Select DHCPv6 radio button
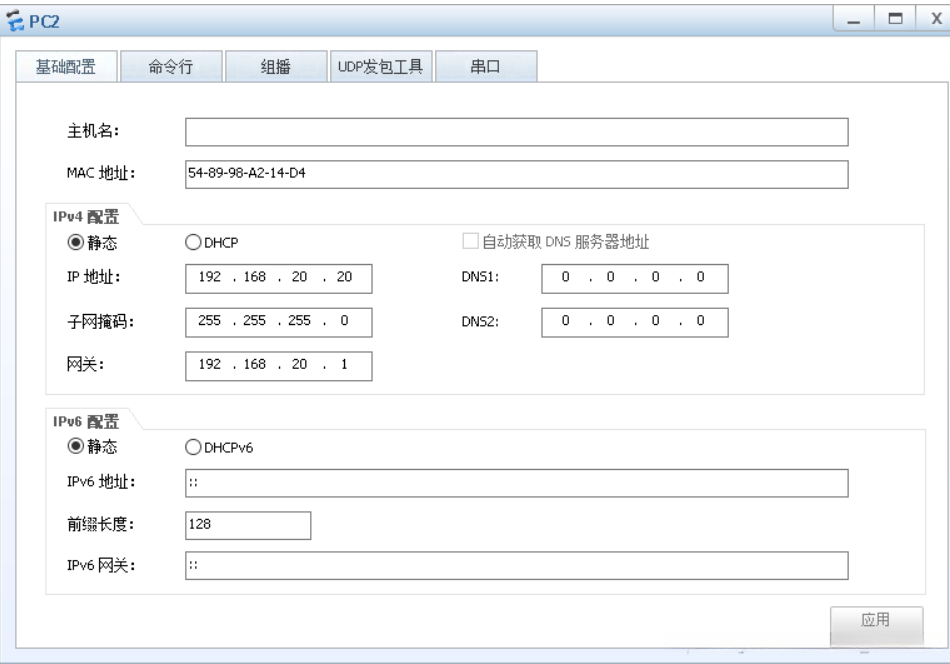This screenshot has width=950, height=664. (x=193, y=447)
